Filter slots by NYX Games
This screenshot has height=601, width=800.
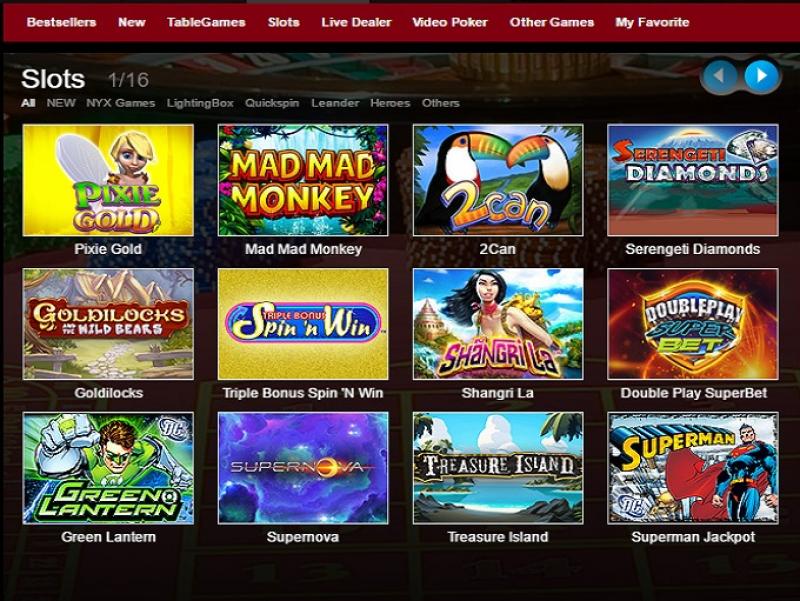120,103
